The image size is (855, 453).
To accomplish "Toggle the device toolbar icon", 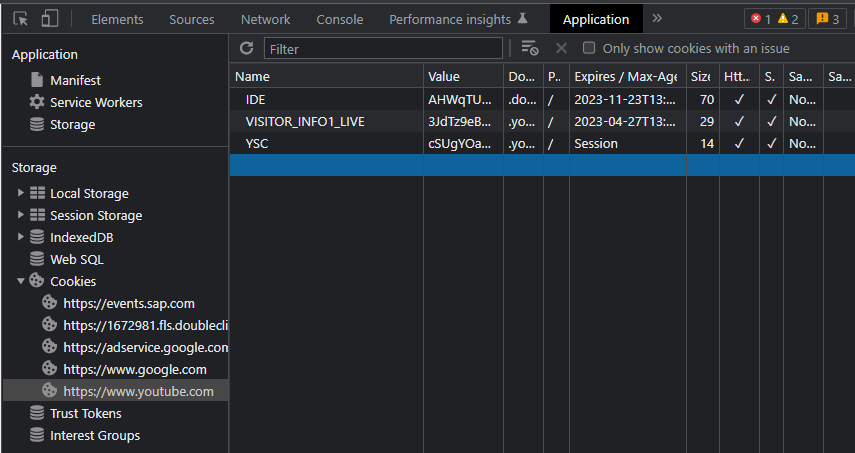I will (x=50, y=19).
